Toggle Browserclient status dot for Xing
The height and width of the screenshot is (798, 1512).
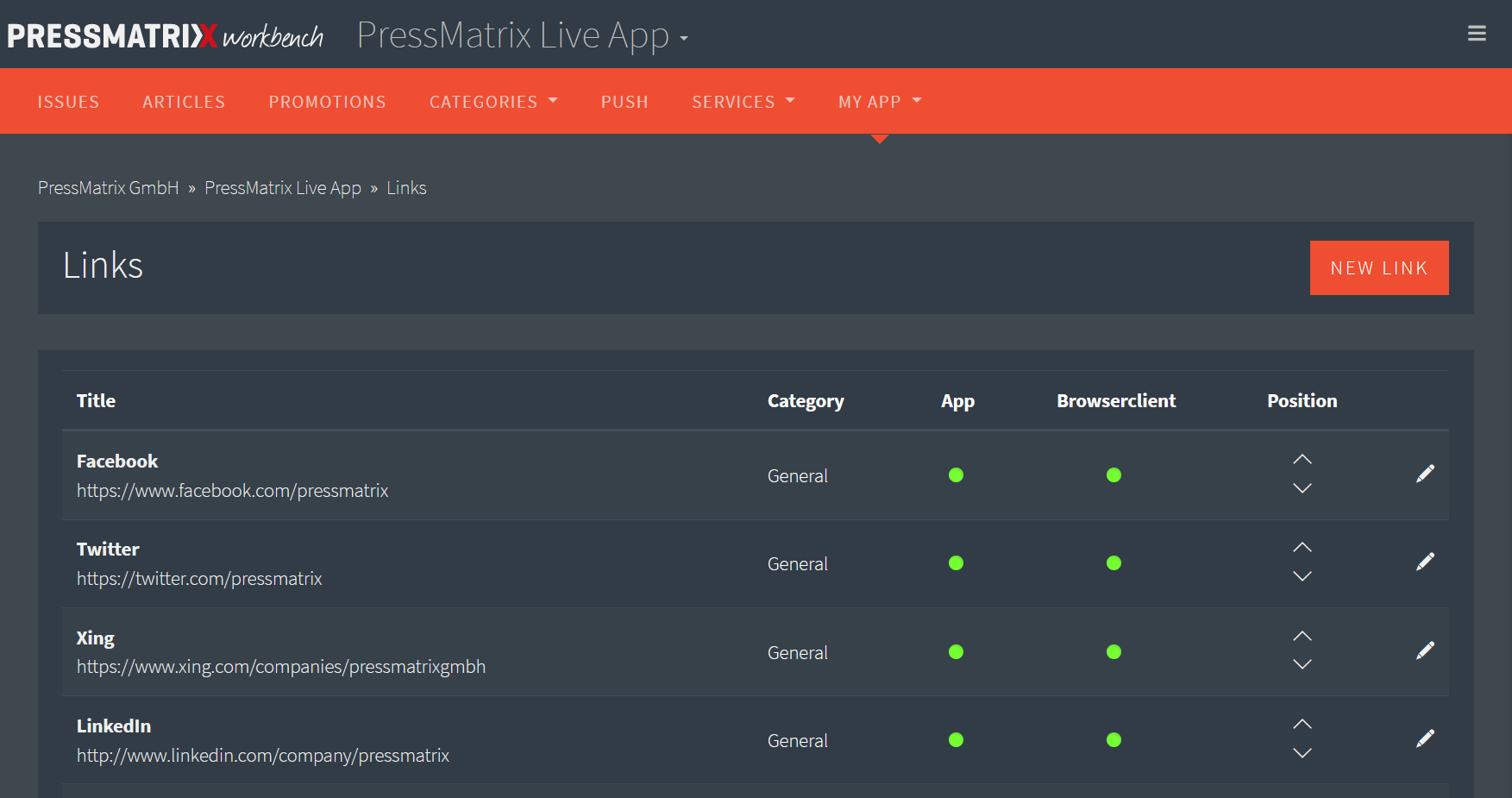click(1114, 652)
